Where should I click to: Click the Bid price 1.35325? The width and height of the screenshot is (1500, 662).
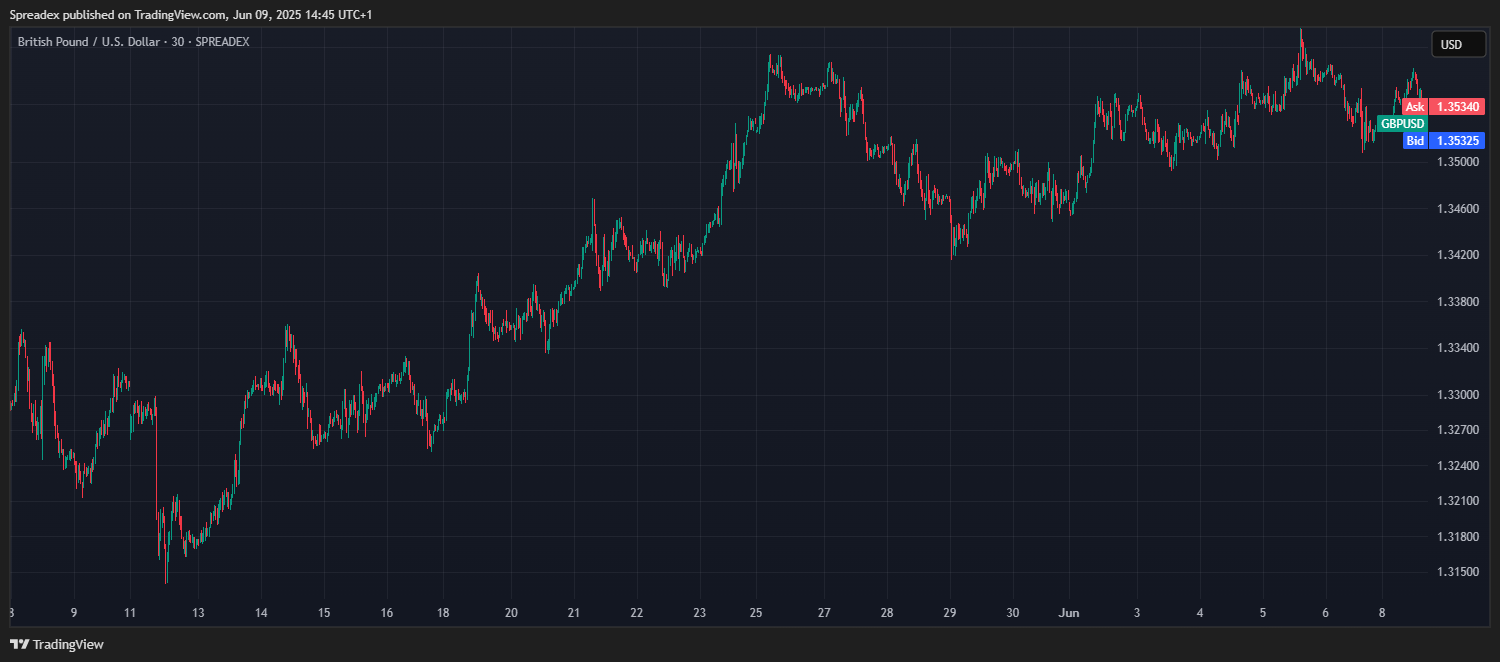(1456, 141)
